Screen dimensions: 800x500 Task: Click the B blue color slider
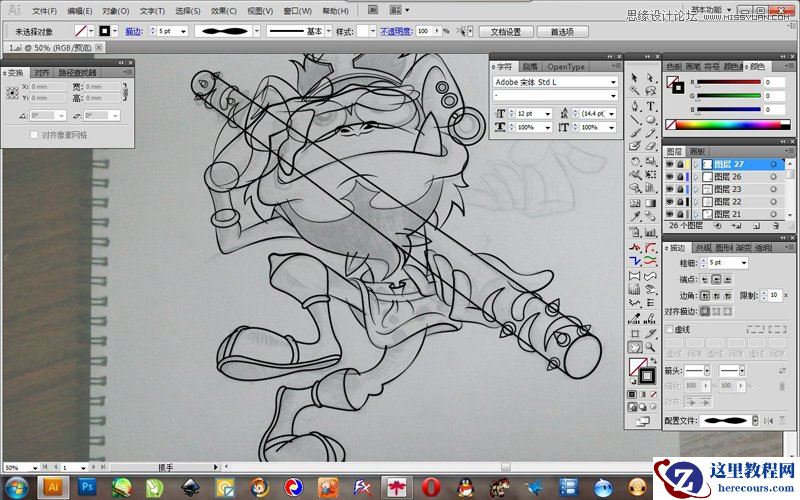729,109
